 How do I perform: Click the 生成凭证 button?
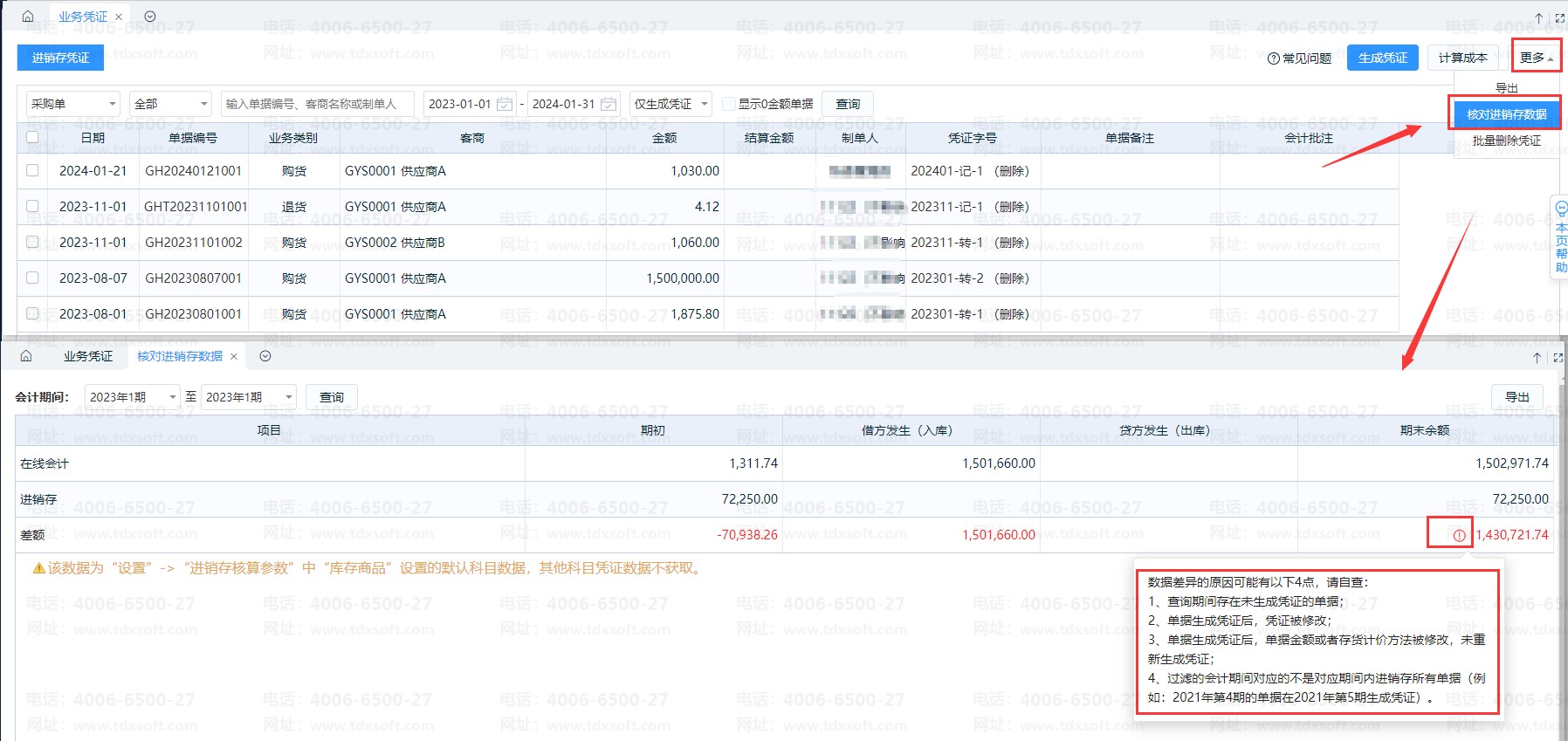[x=1383, y=58]
